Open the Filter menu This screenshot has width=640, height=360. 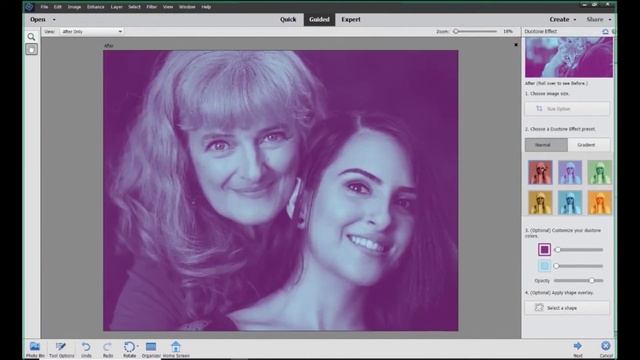coord(151,7)
